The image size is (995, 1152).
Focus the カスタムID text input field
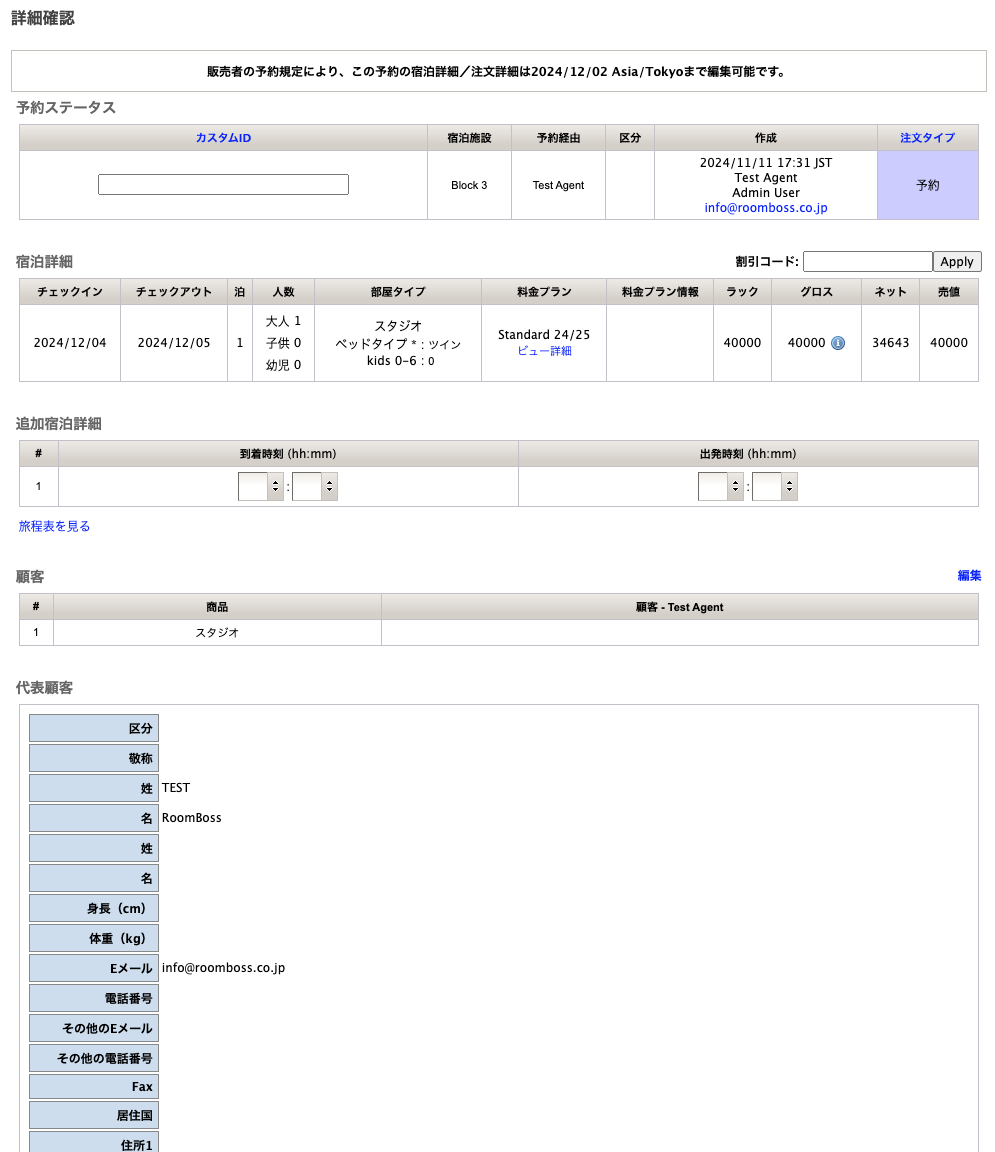click(x=223, y=185)
